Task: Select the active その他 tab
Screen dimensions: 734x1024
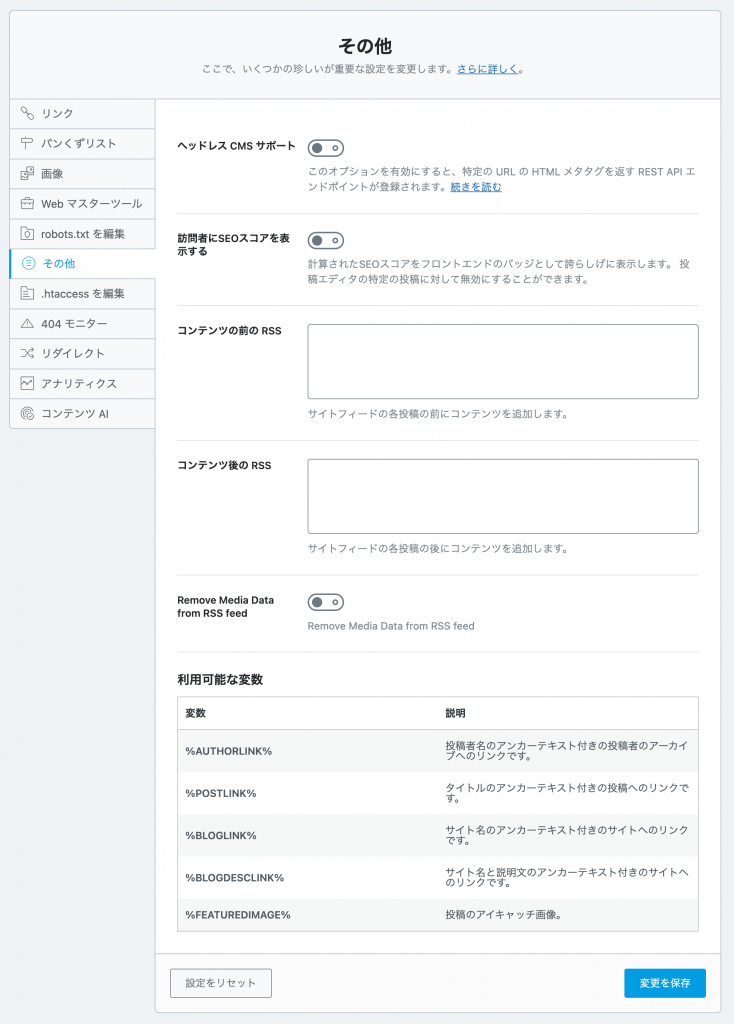Action: click(82, 264)
